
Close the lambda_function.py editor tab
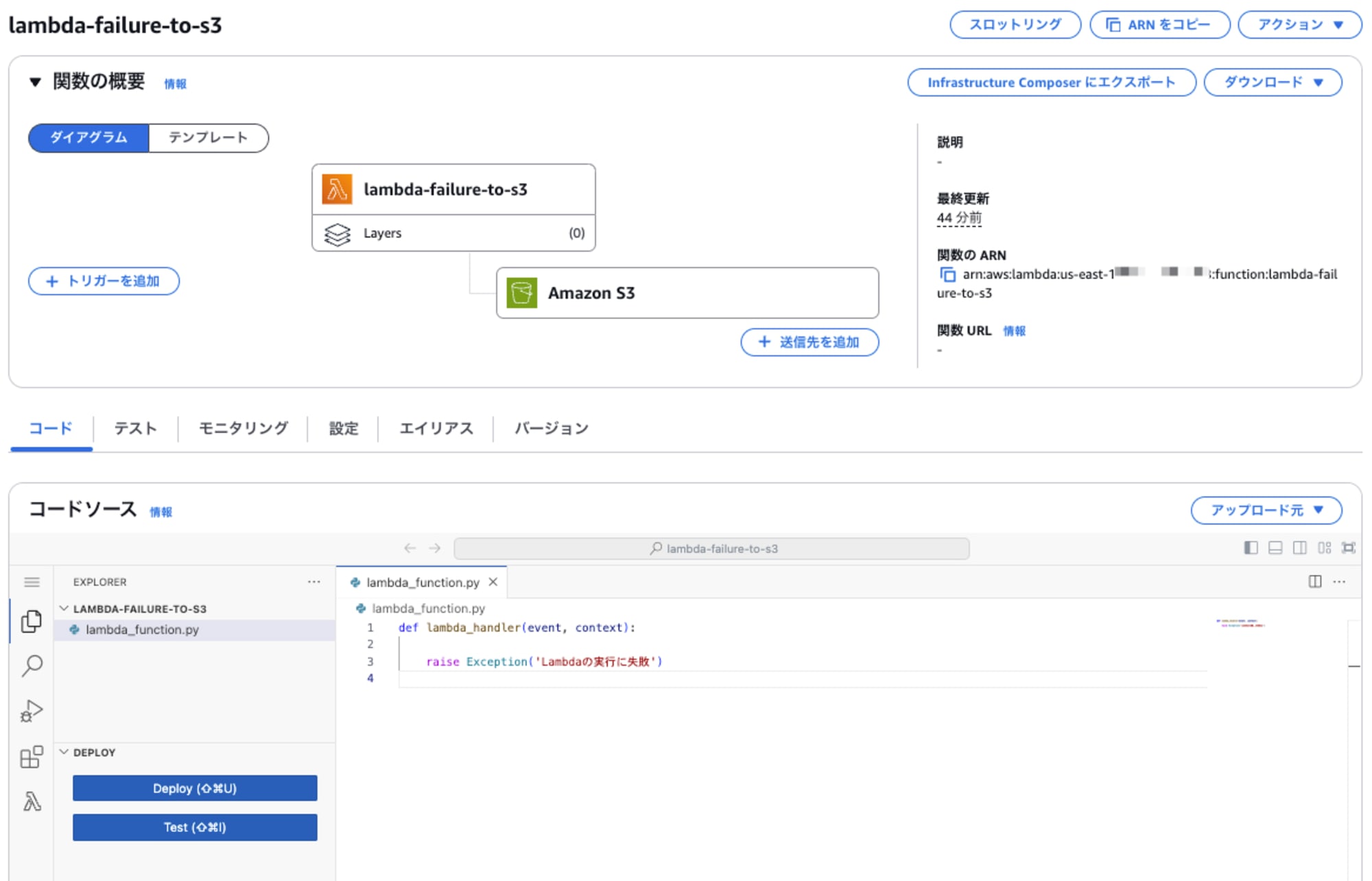[x=493, y=582]
